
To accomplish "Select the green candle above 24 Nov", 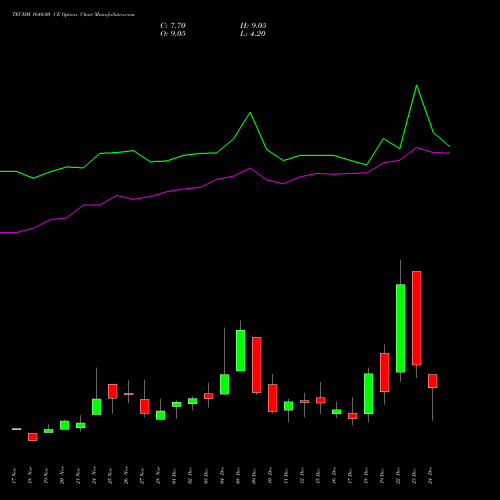I will click(x=97, y=407).
